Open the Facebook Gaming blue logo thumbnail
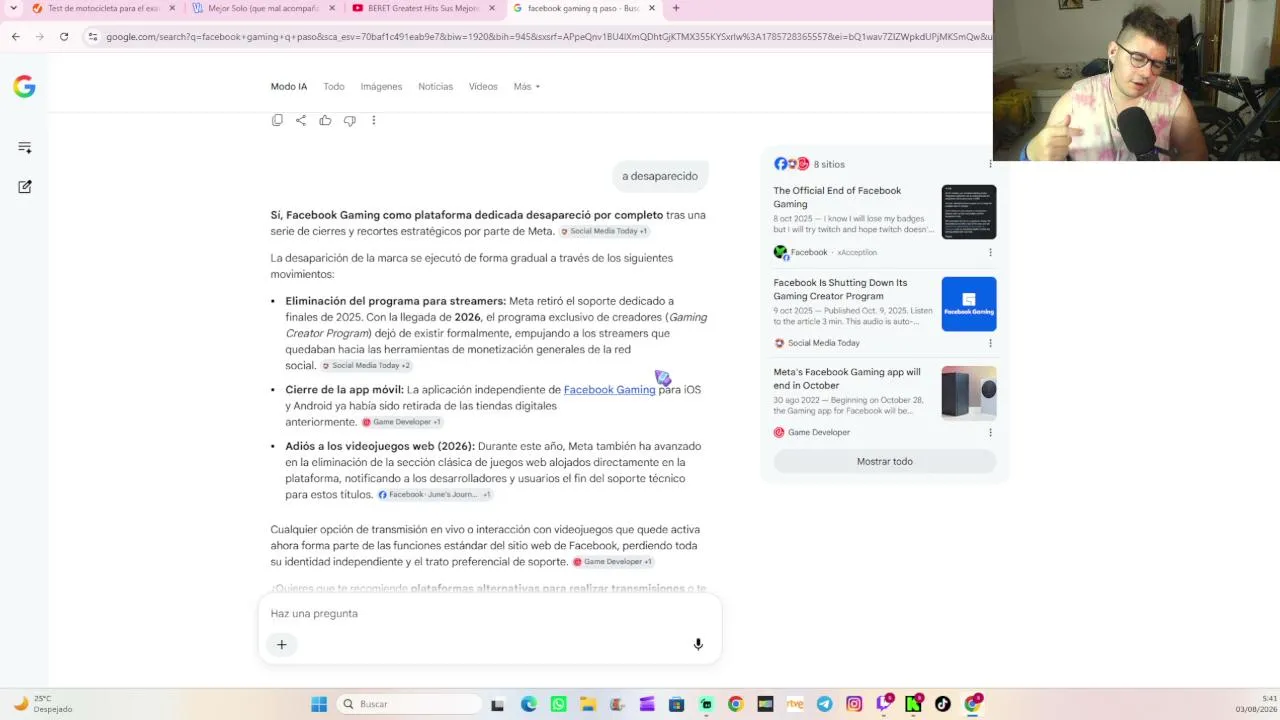1280x720 pixels. [x=969, y=304]
